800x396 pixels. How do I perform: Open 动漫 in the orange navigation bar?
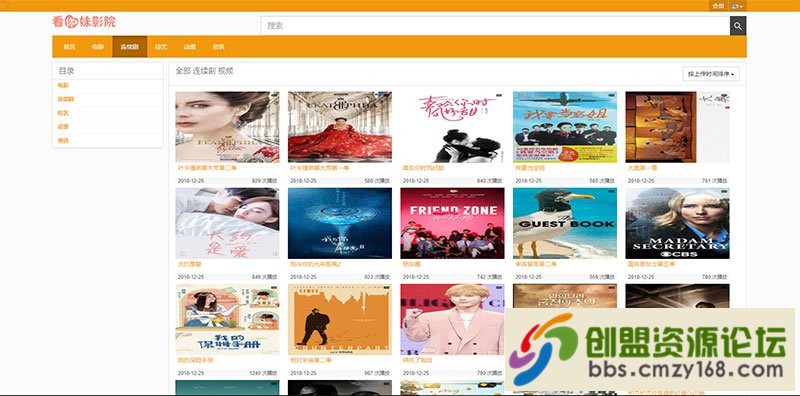190,47
